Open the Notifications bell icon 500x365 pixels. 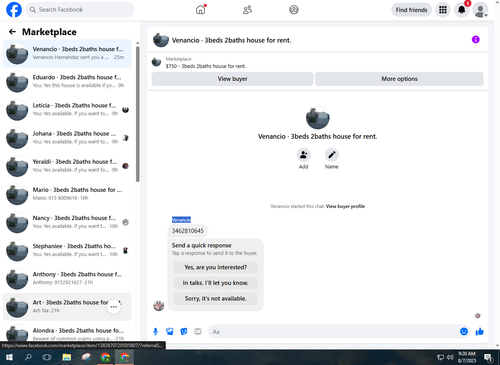tap(462, 10)
